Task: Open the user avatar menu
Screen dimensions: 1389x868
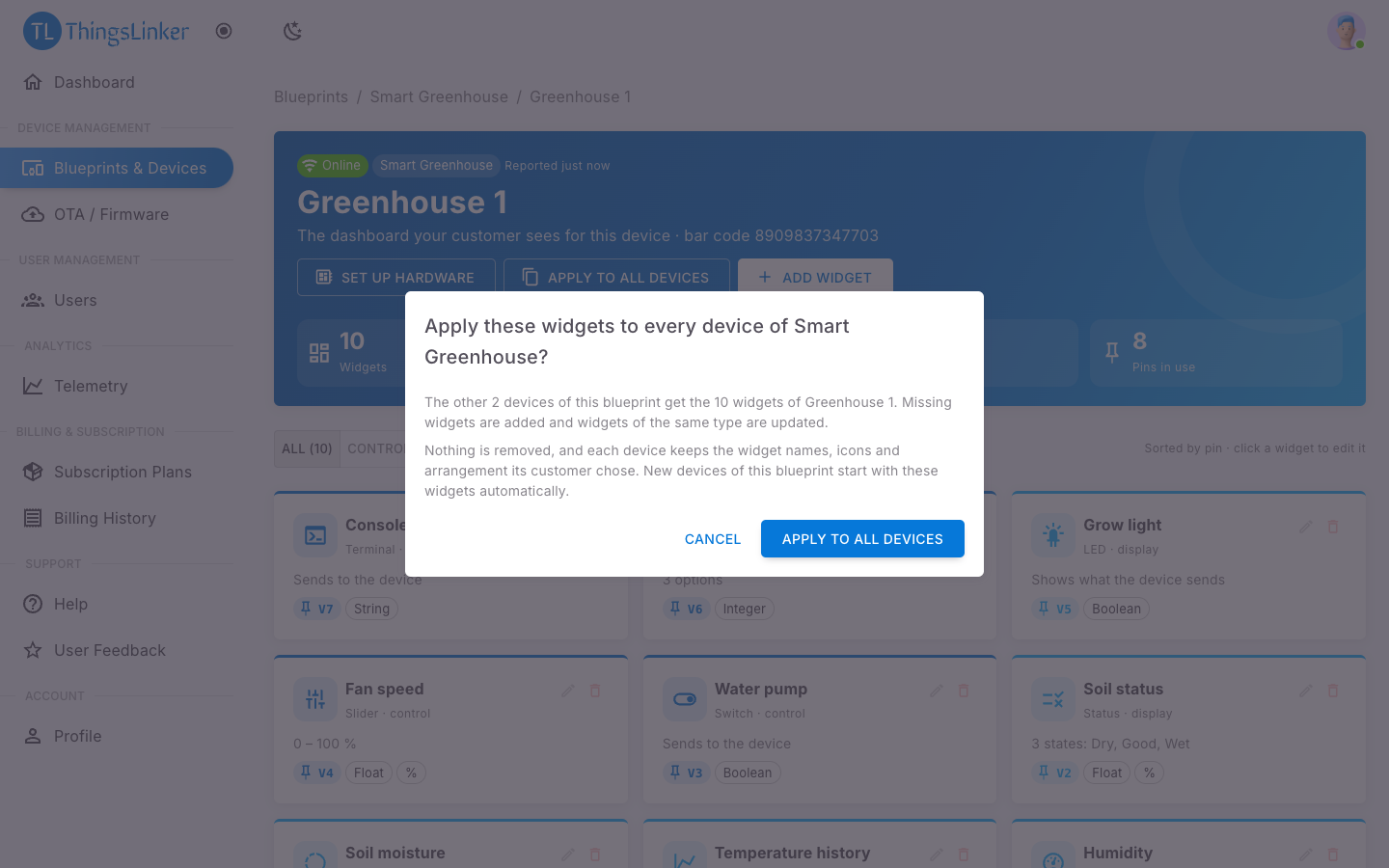Action: coord(1346,31)
